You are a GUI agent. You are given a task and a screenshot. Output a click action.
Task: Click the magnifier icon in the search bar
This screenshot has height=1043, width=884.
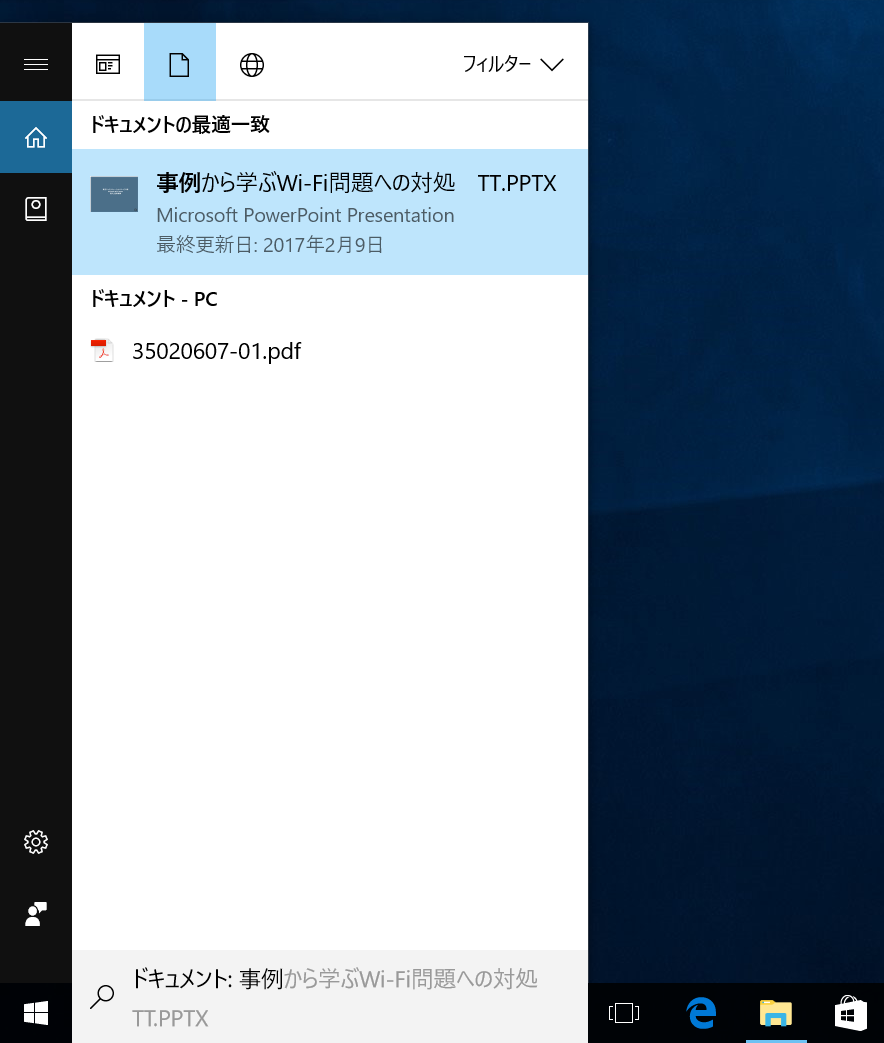pyautogui.click(x=101, y=997)
